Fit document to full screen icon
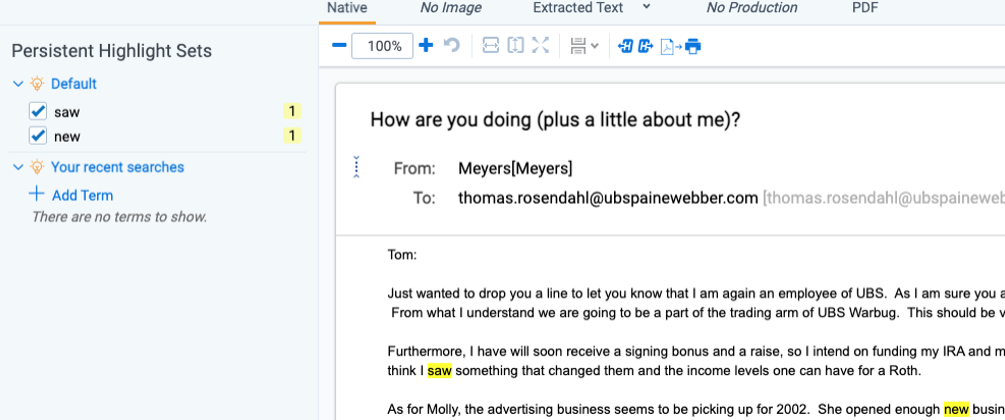 coord(541,46)
